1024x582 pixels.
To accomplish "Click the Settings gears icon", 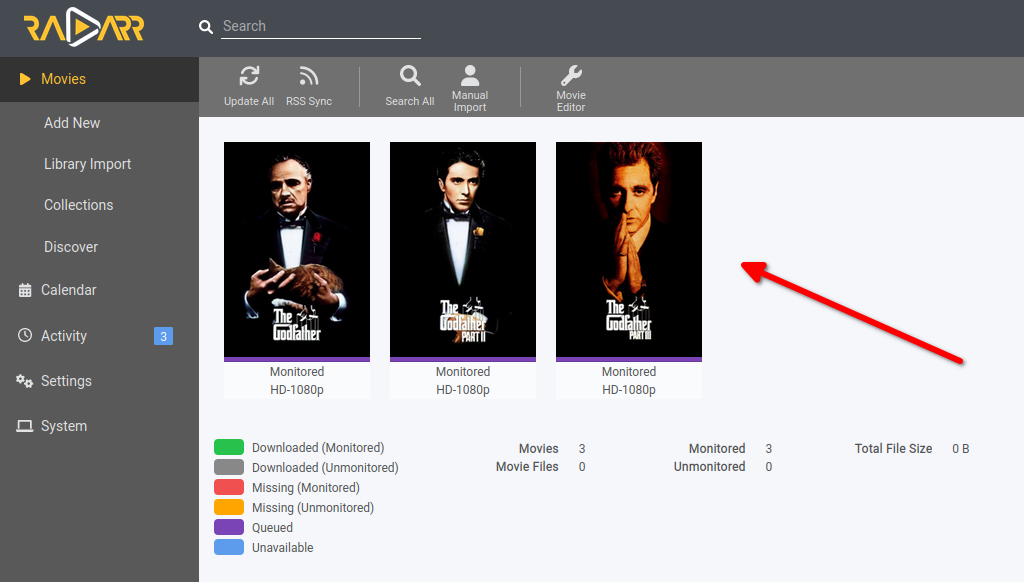I will click(x=25, y=381).
